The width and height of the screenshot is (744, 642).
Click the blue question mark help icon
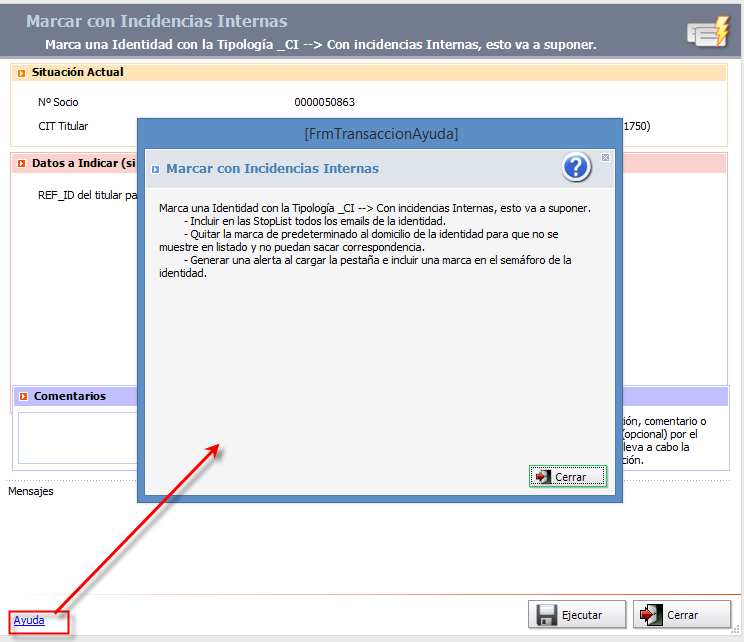(577, 167)
